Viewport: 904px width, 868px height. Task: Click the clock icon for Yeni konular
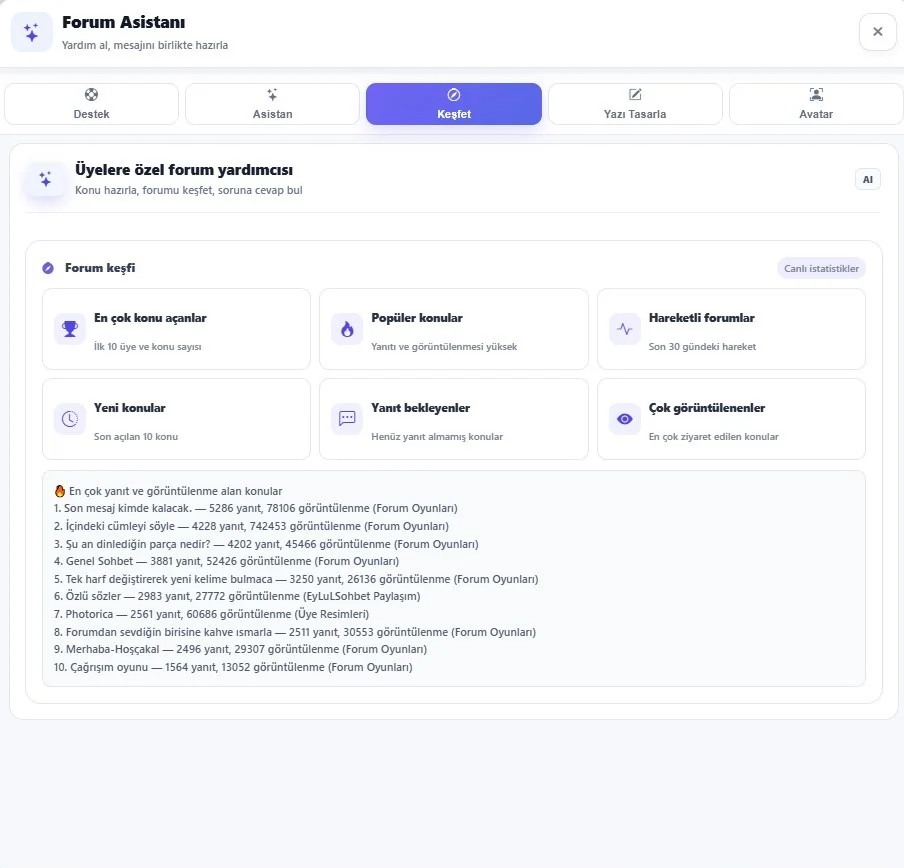pos(70,419)
